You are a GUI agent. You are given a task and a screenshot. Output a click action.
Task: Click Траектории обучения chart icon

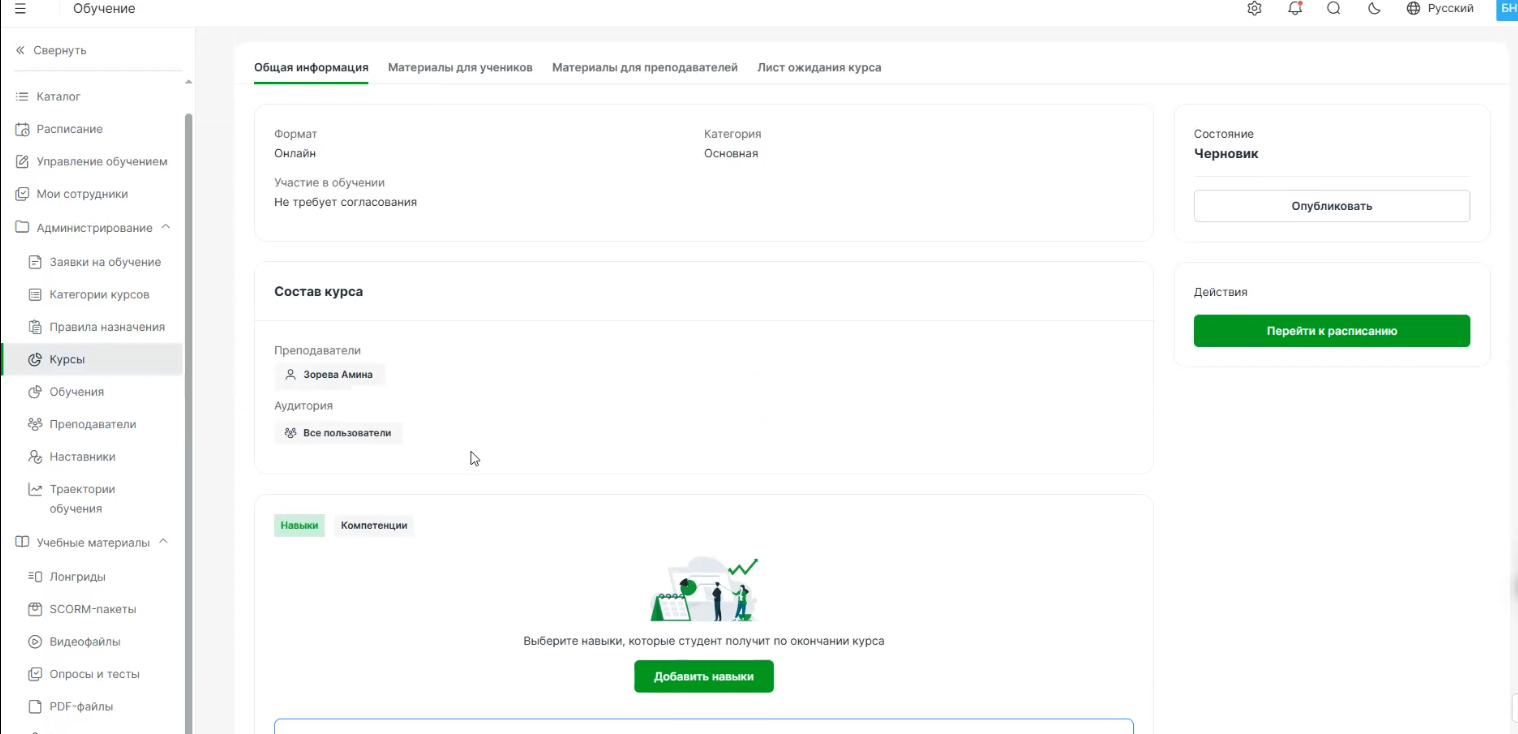click(35, 489)
